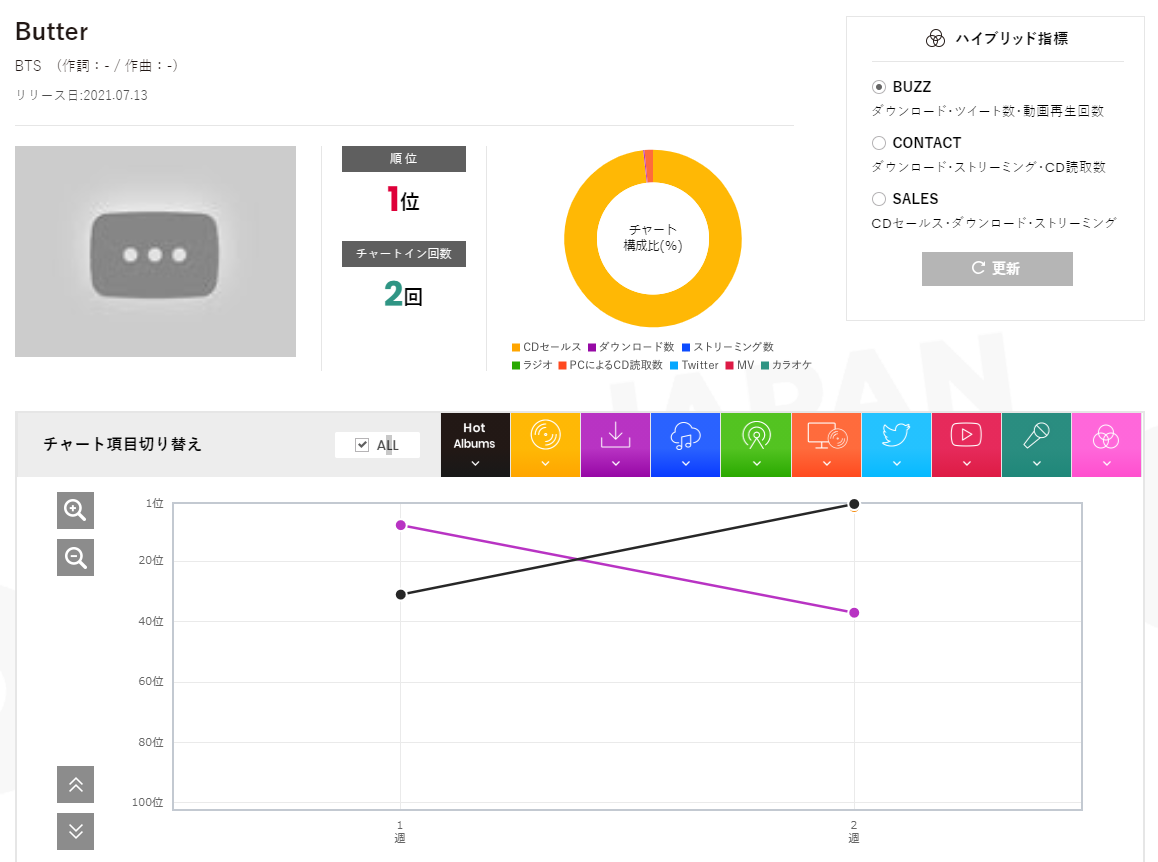Viewport: 1158px width, 862px height.
Task: Select the CONTACT radio option
Action: [x=879, y=143]
